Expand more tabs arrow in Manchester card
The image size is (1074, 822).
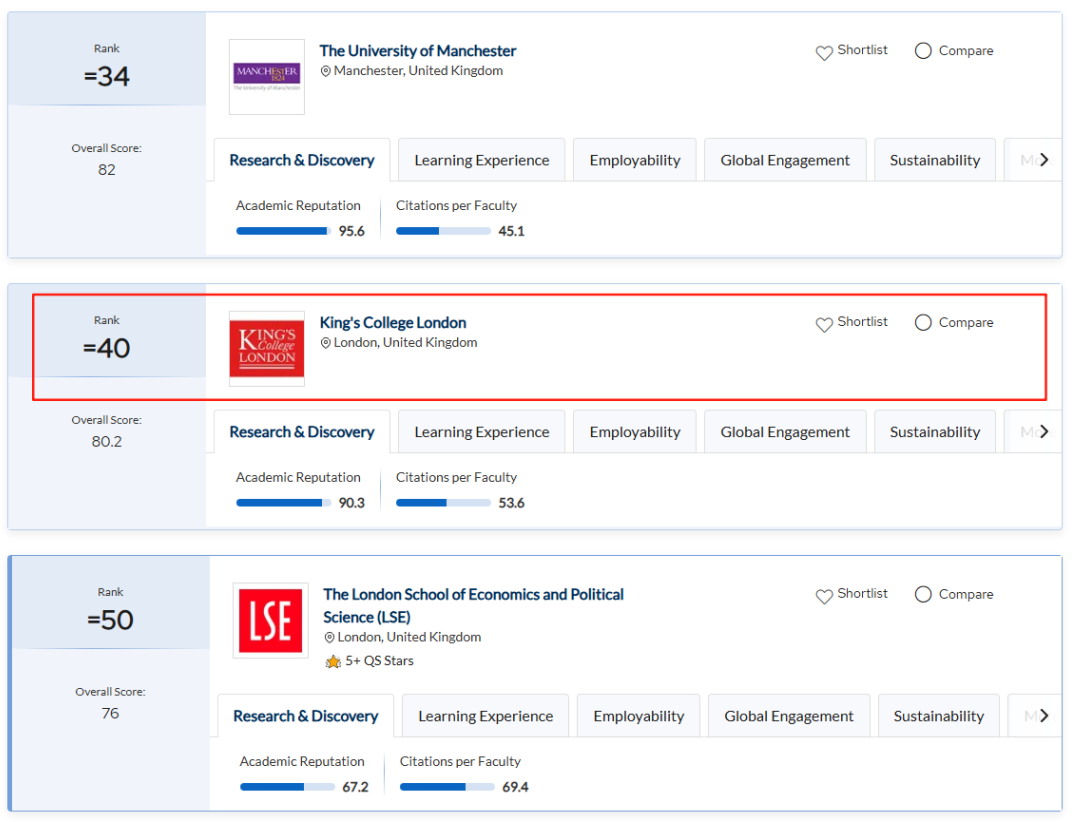coord(1043,160)
